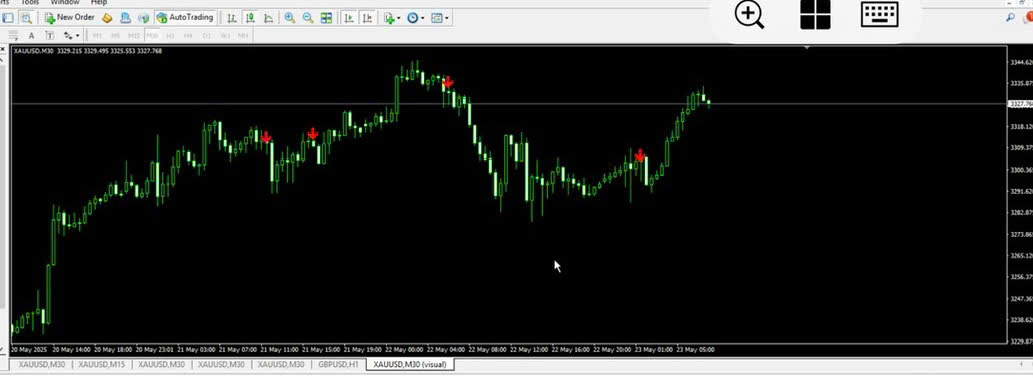Select the M5 timeframe button

point(115,35)
